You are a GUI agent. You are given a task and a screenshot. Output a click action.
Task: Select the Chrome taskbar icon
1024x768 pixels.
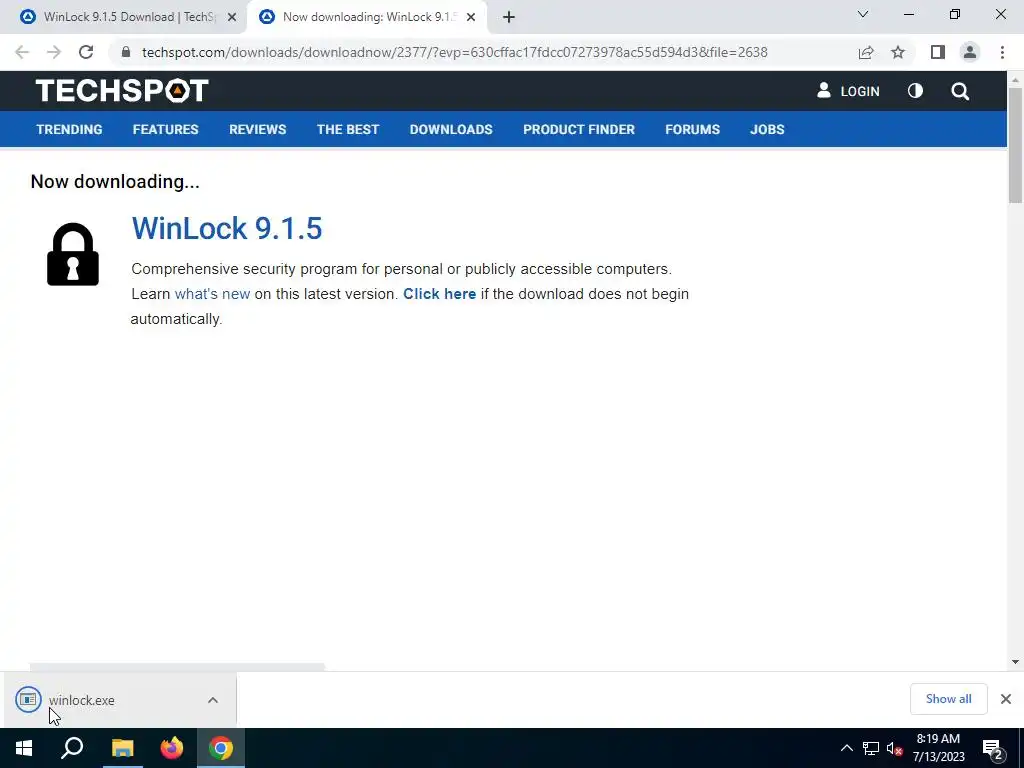click(x=221, y=748)
